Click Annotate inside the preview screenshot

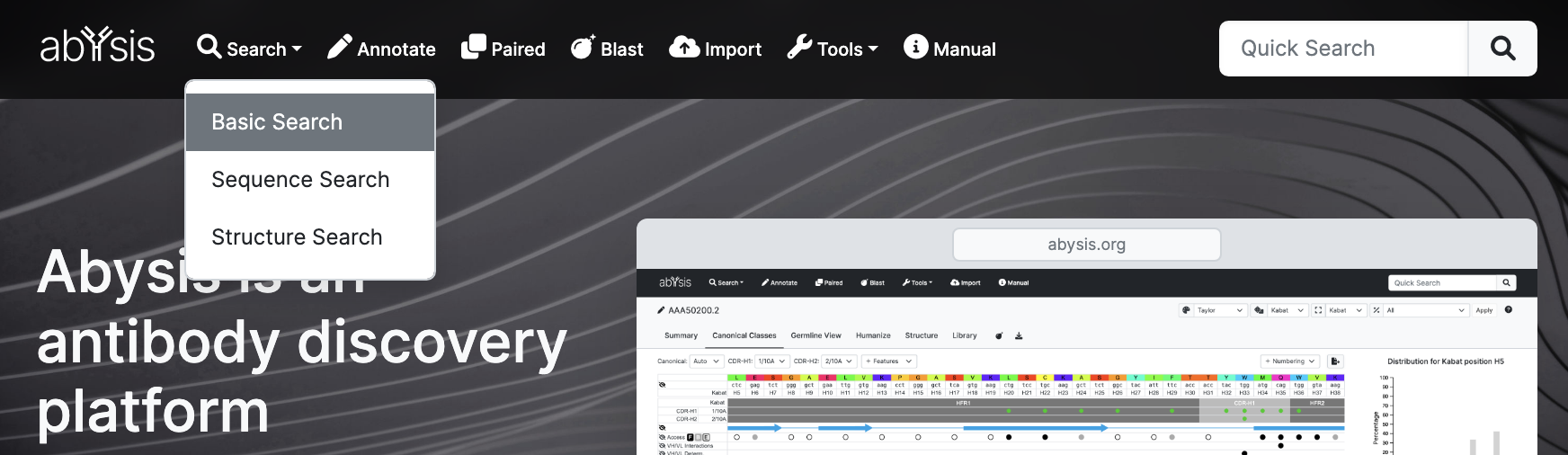point(780,282)
